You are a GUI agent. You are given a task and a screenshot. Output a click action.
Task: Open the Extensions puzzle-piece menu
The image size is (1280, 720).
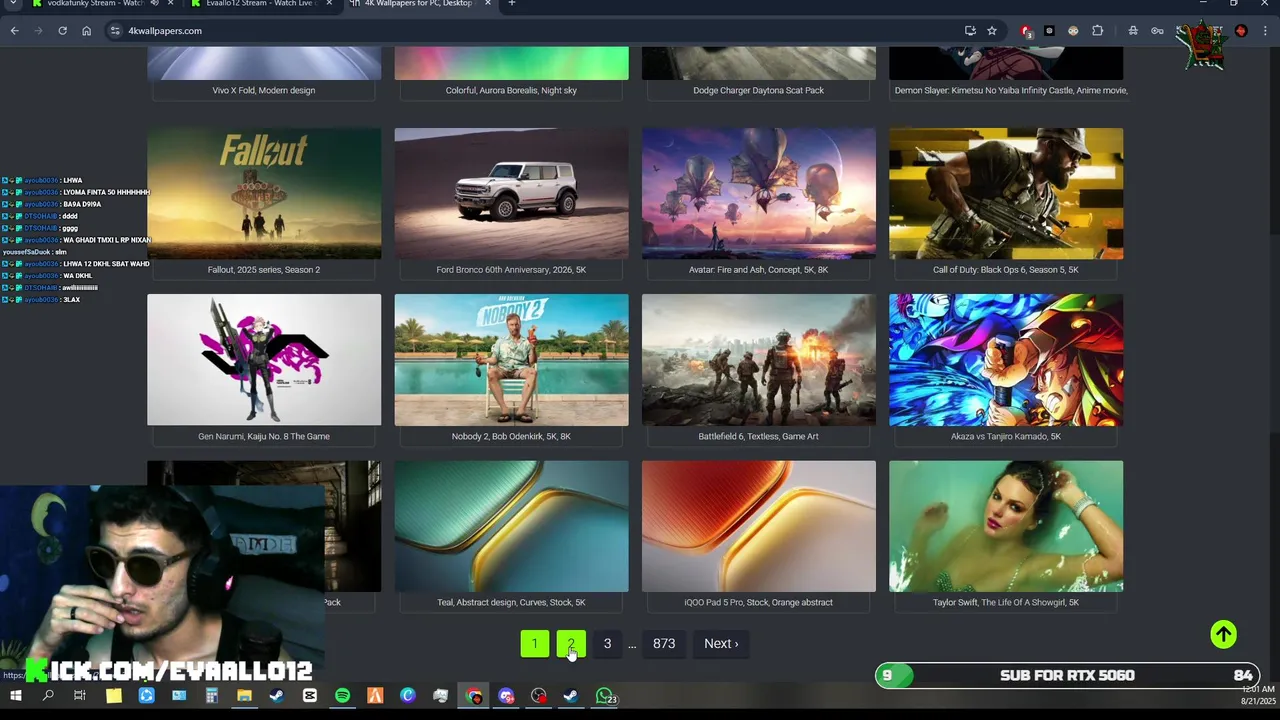point(1097,31)
